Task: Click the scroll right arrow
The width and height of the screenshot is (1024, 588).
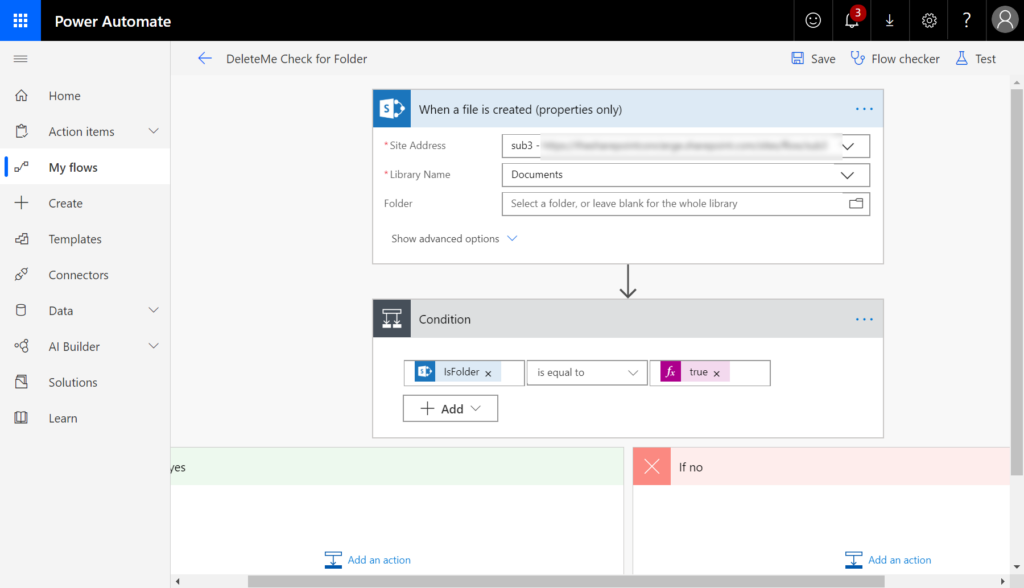Action: (1003, 581)
